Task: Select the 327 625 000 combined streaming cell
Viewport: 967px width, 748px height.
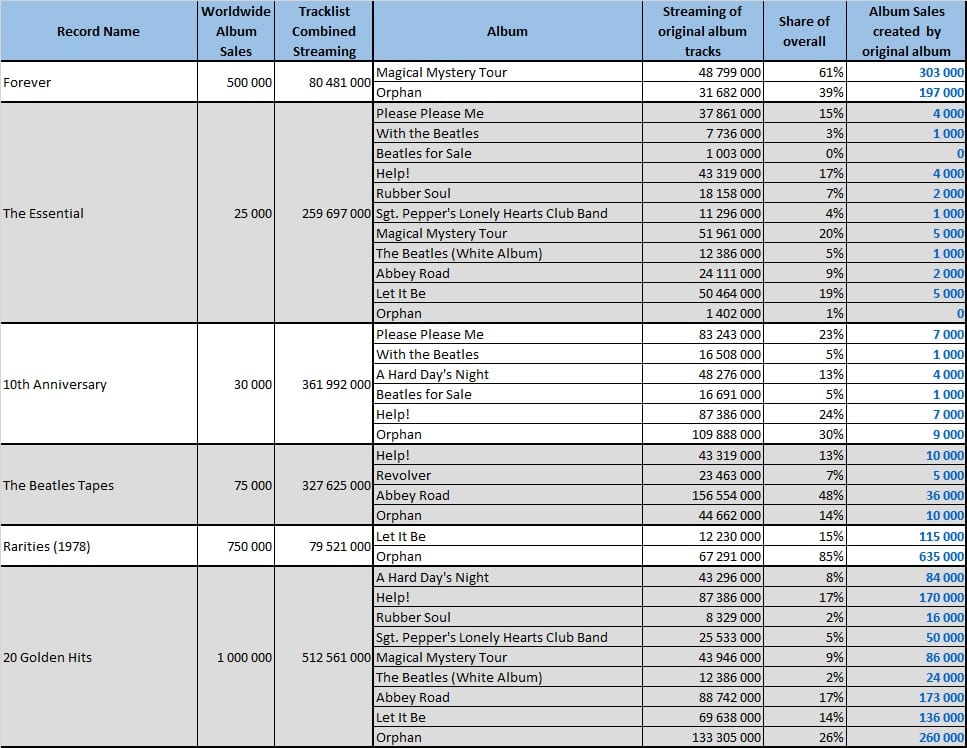Action: (324, 485)
